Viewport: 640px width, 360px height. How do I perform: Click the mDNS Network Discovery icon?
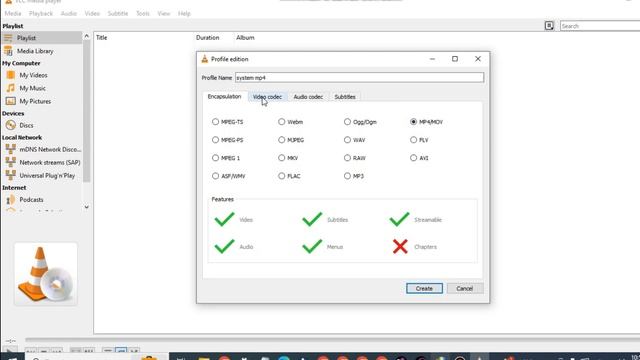(11, 149)
